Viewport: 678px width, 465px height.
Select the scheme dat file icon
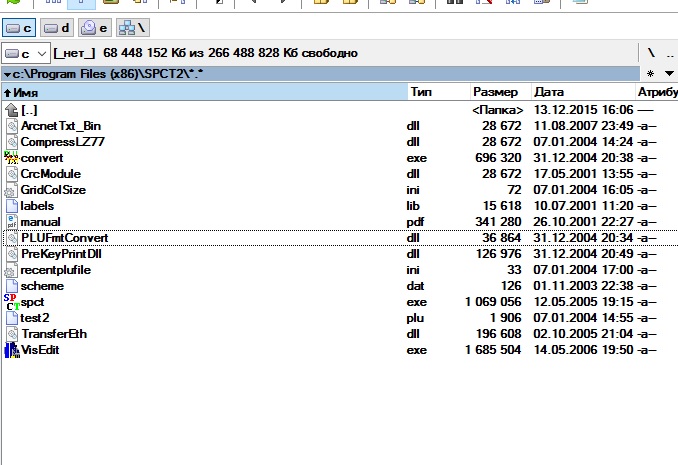[11, 286]
